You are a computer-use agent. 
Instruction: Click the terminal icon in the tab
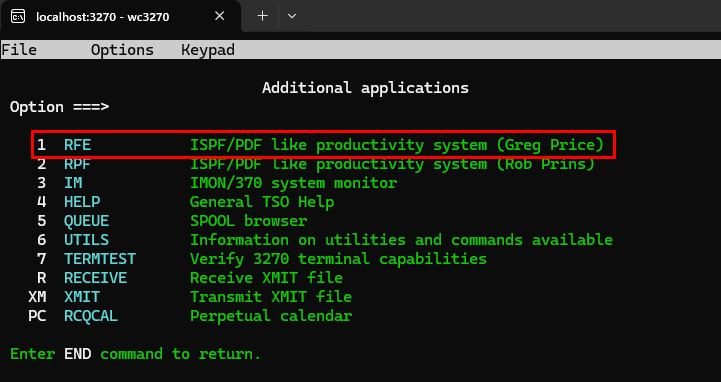[x=17, y=17]
